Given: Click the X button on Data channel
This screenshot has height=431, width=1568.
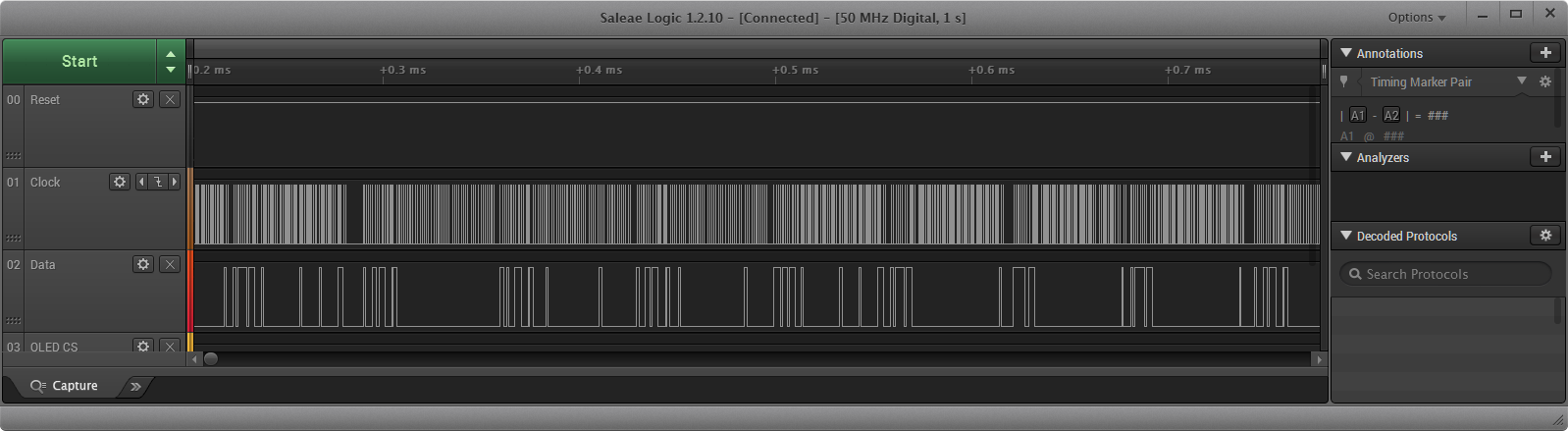Looking at the screenshot, I should point(170,264).
